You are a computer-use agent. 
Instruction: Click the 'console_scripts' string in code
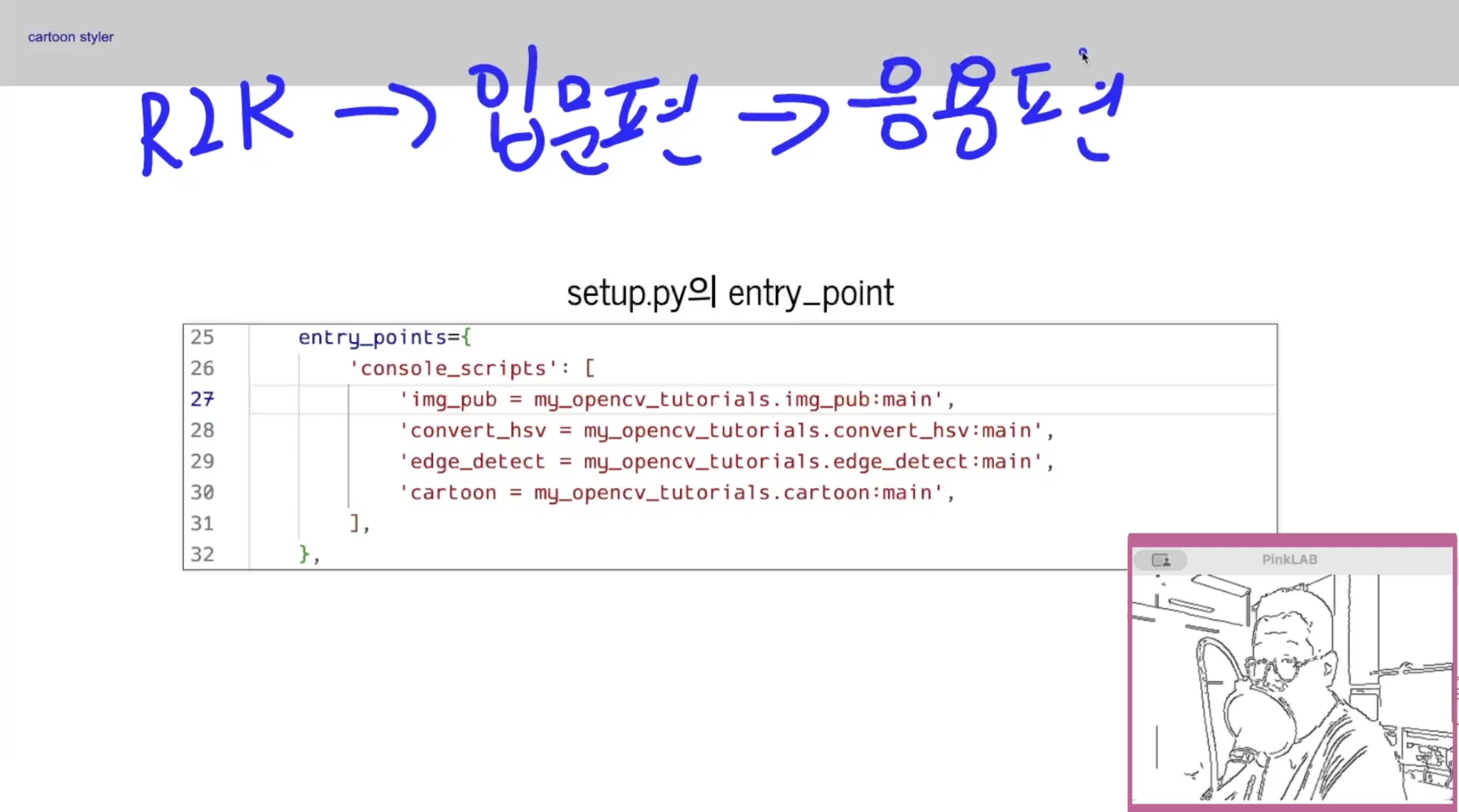[453, 368]
